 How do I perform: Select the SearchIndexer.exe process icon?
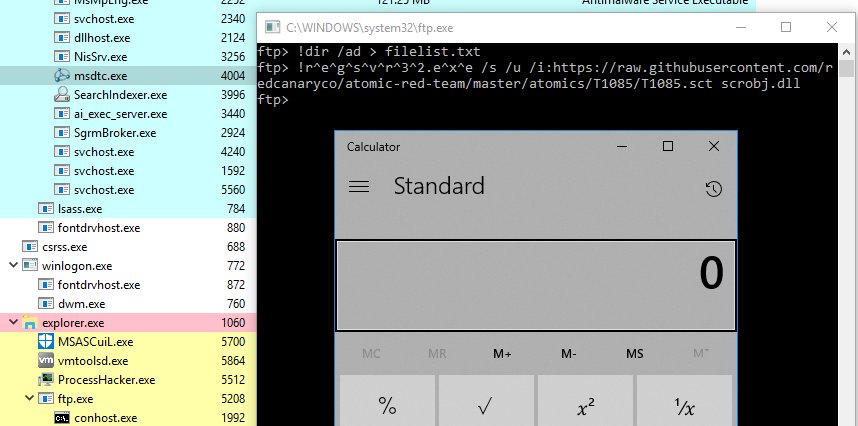pos(62,95)
